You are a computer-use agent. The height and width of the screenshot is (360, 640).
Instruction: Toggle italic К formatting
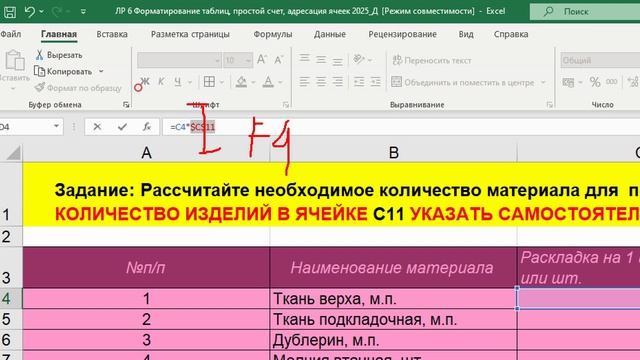[x=161, y=82]
